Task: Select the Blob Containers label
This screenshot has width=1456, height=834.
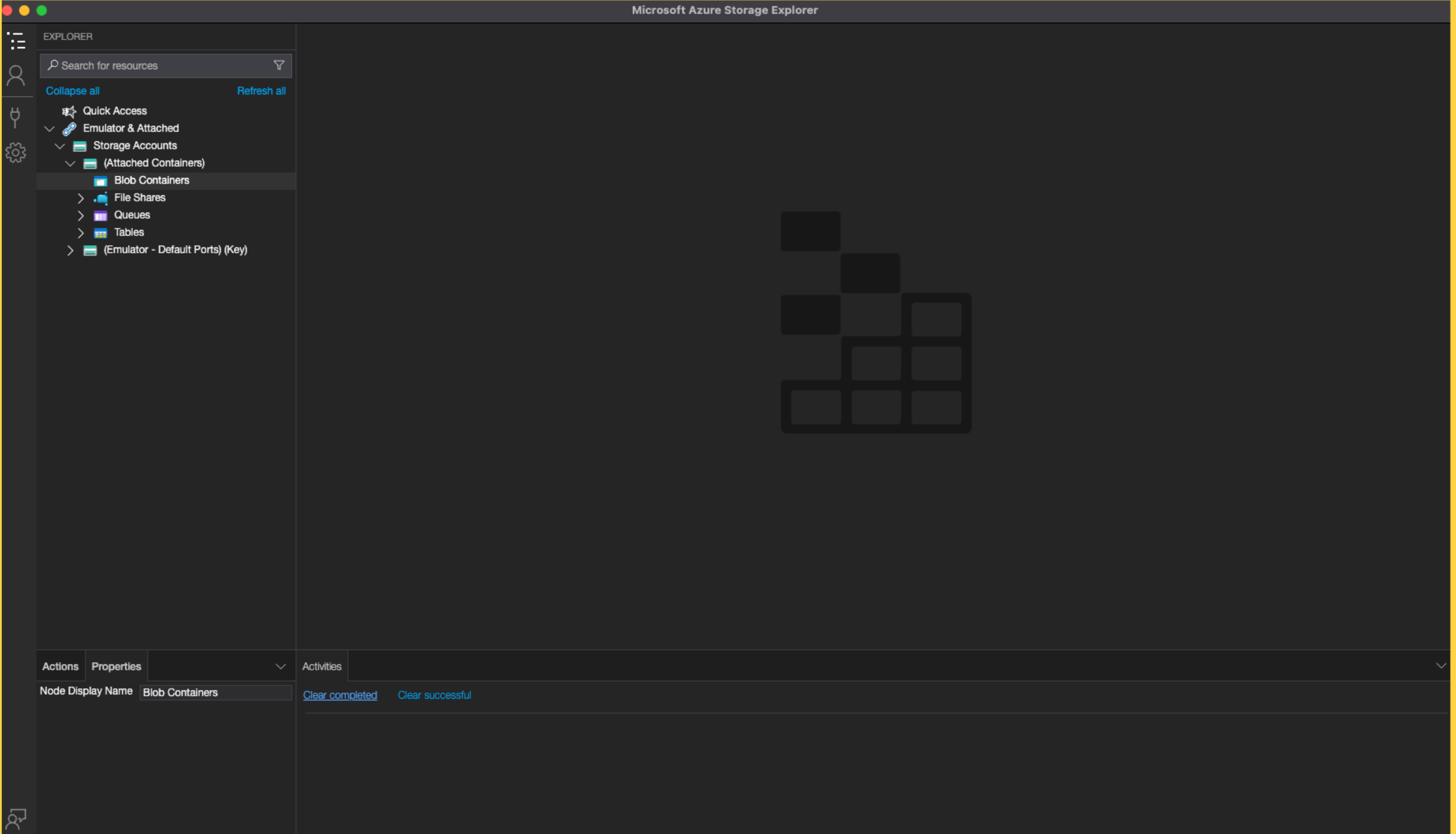Action: tap(151, 180)
